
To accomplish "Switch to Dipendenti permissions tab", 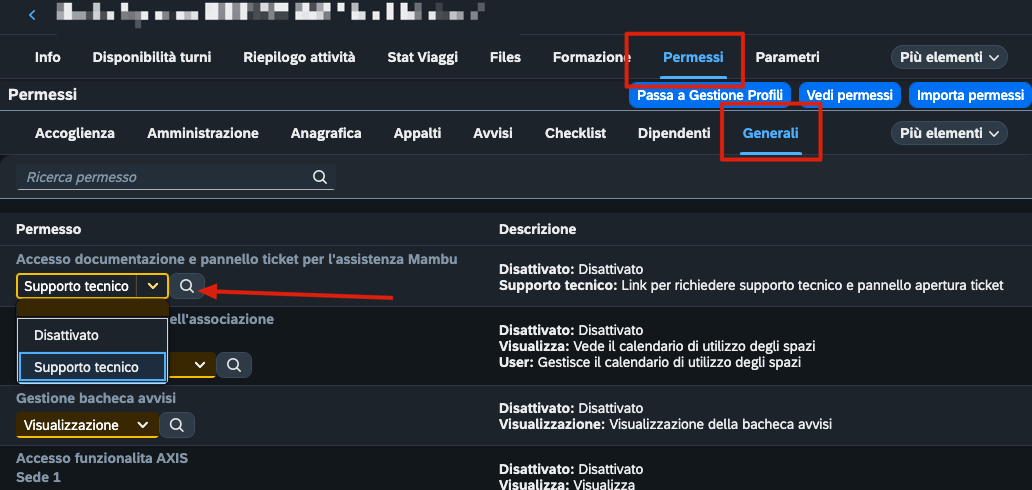I will click(x=674, y=133).
